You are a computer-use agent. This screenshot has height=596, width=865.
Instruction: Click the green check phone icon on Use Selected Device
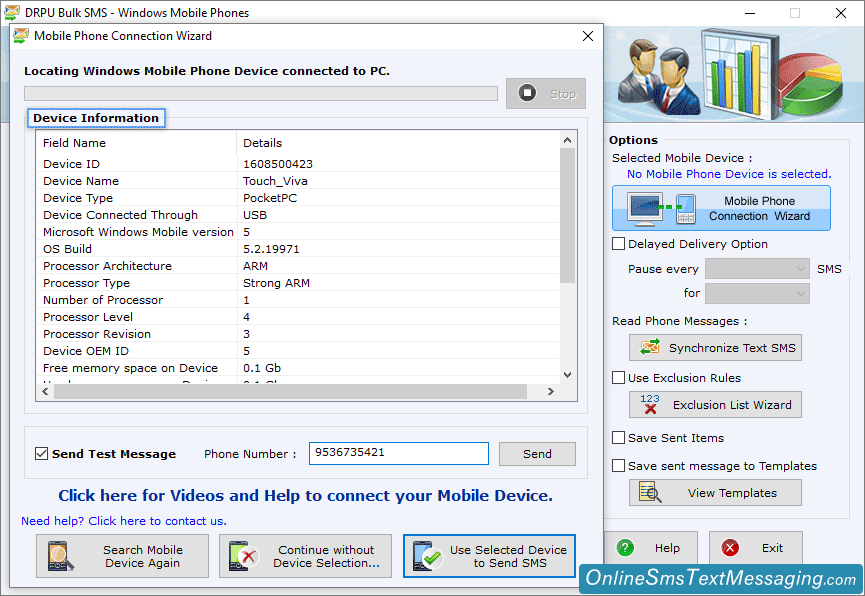click(x=427, y=556)
